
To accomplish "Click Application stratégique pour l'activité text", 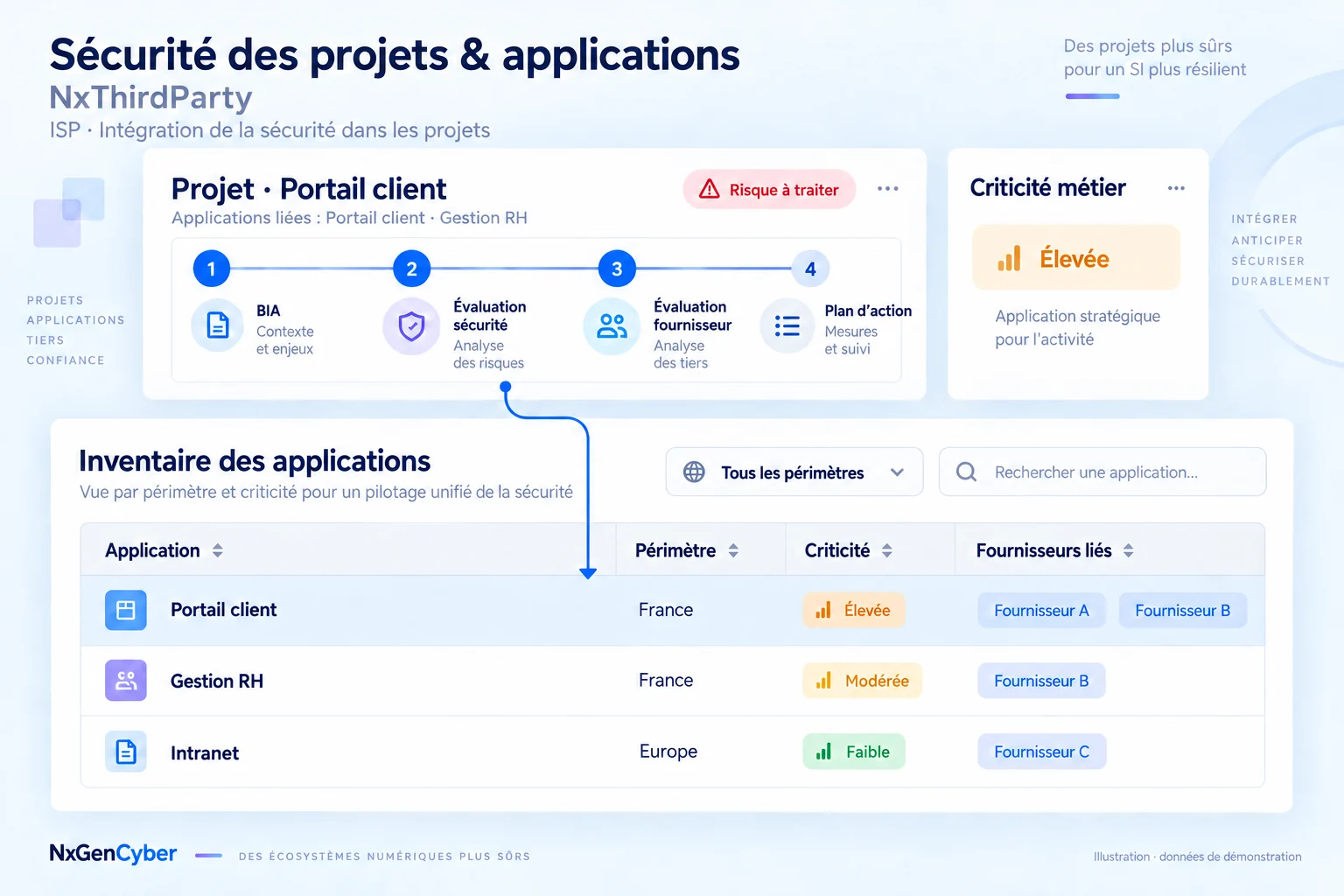I will [1077, 327].
